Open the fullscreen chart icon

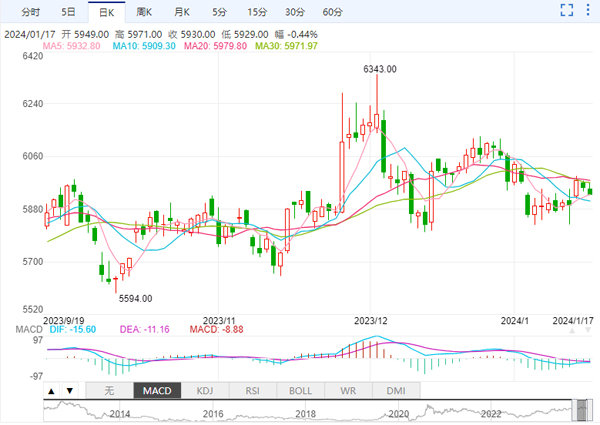pos(567,10)
